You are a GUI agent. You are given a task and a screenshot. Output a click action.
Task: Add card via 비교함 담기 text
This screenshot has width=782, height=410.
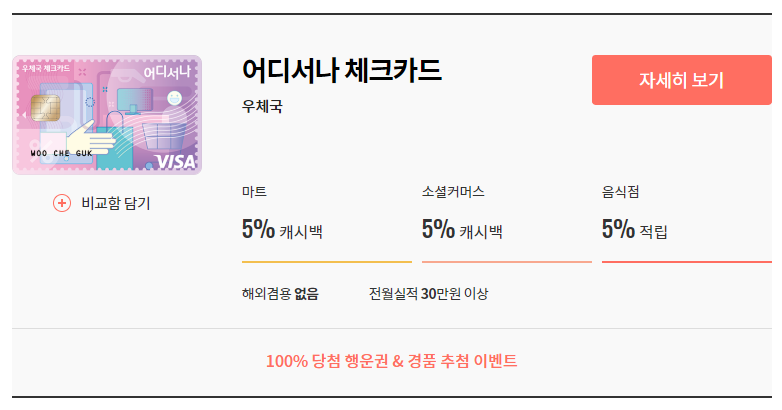click(115, 203)
